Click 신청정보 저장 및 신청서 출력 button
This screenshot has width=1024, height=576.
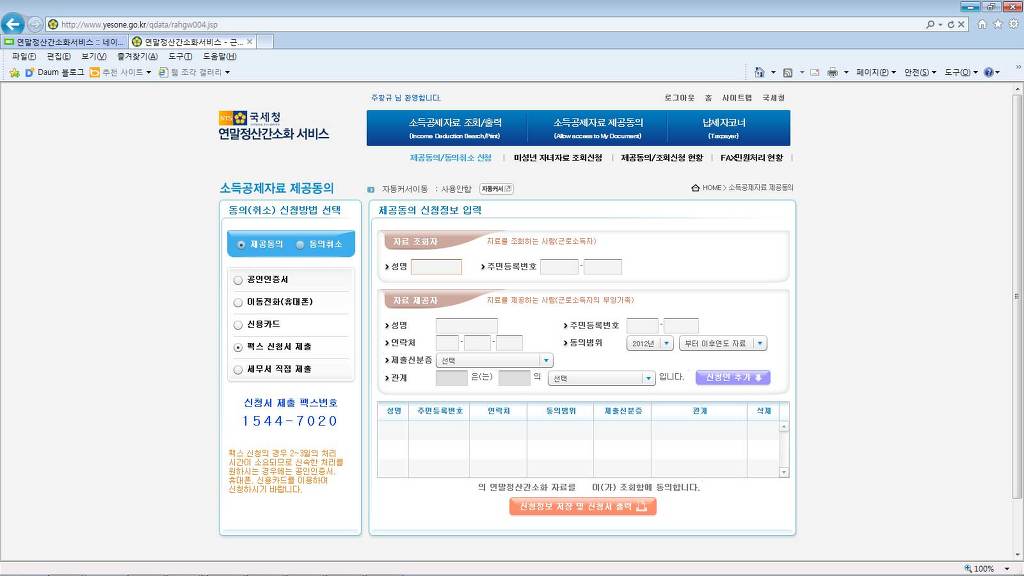[583, 506]
